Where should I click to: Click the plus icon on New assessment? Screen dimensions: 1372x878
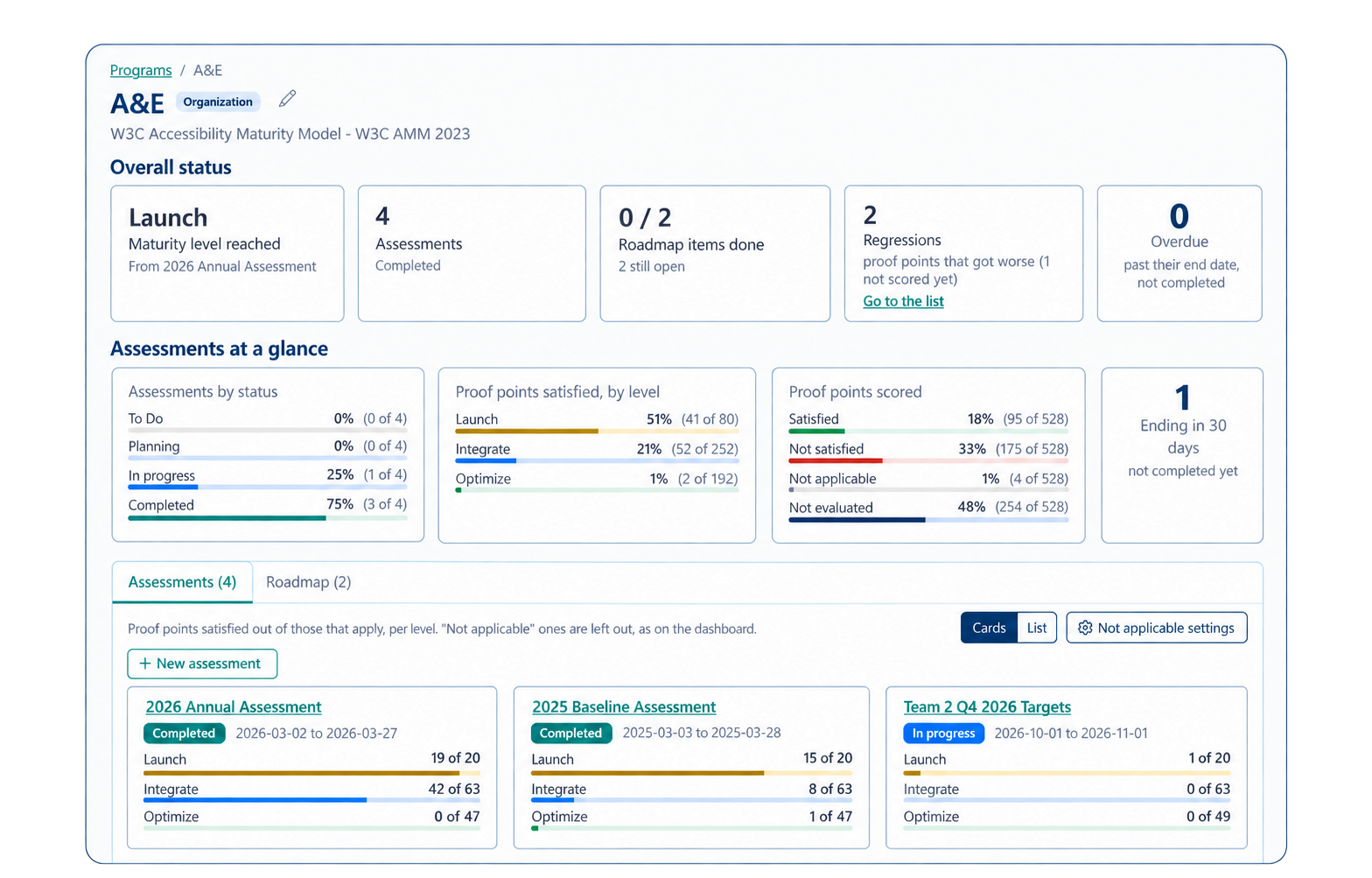pyautogui.click(x=145, y=664)
